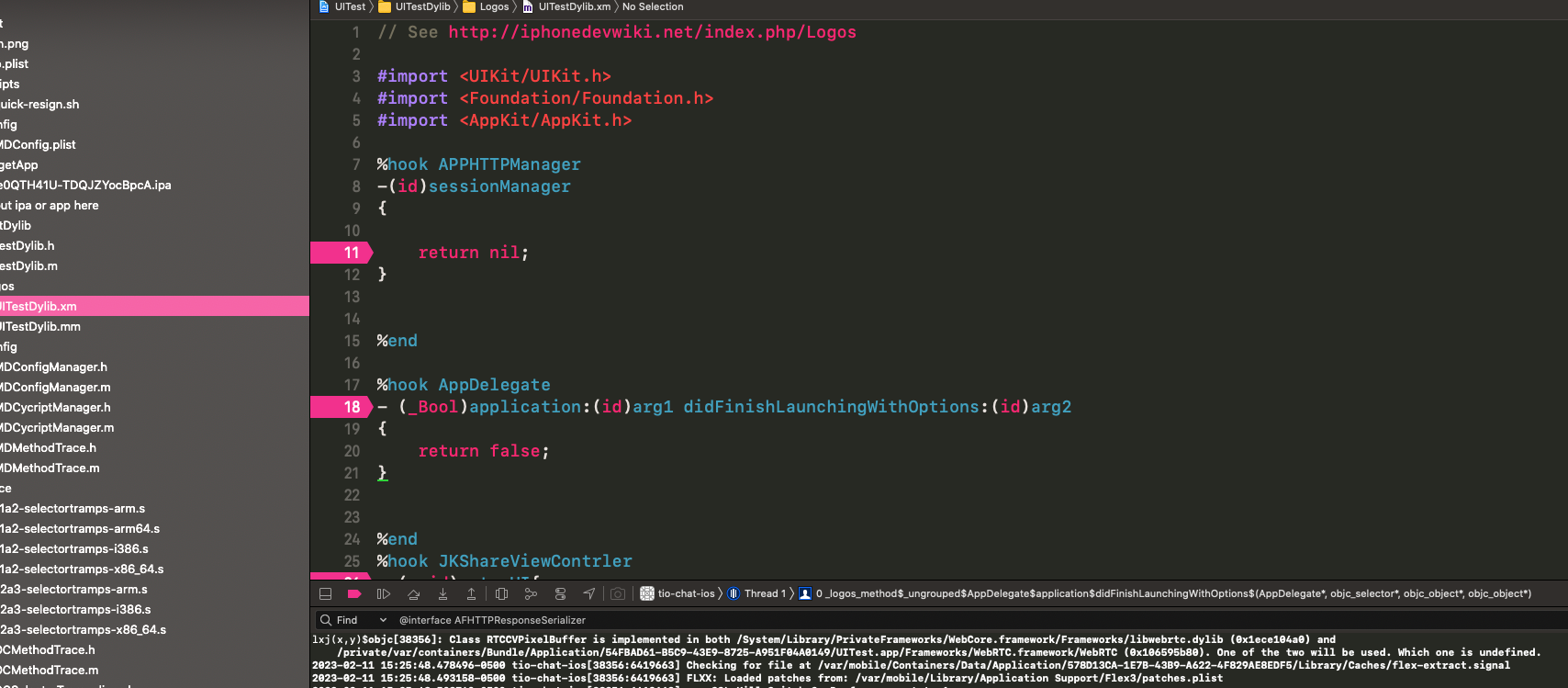The height and width of the screenshot is (688, 1568).
Task: Click line number 15 in the gutter
Action: pos(352,341)
